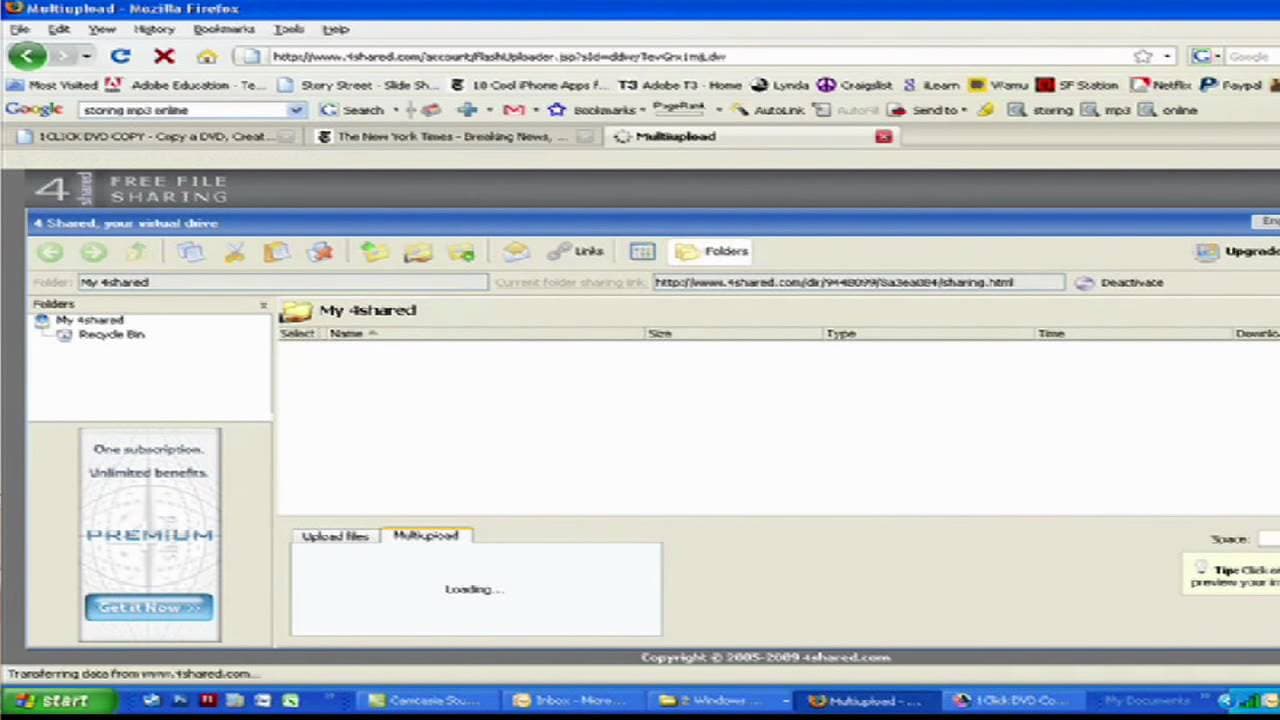Click Get it Now premium button
Viewport: 1280px width, 720px height.
[x=149, y=607]
